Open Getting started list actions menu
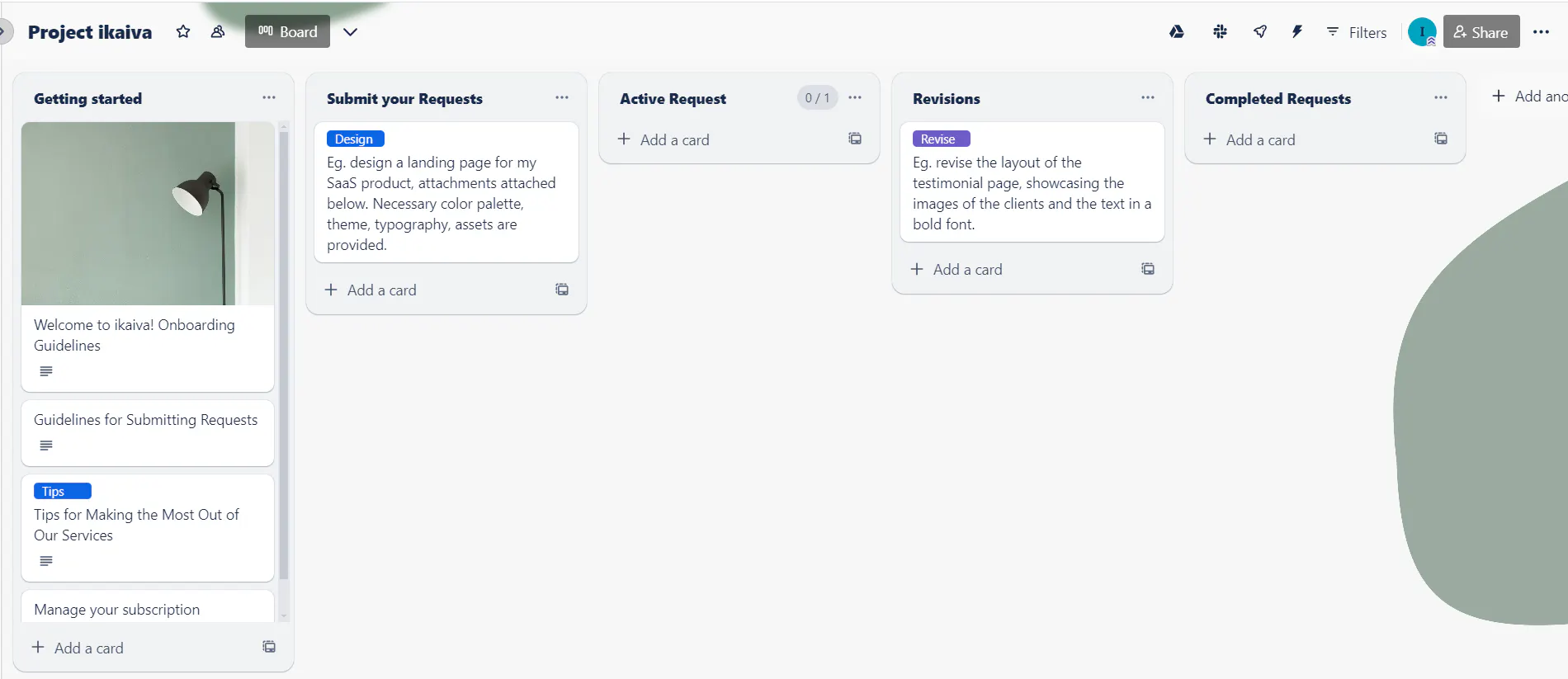This screenshot has width=1568, height=679. pyautogui.click(x=269, y=97)
